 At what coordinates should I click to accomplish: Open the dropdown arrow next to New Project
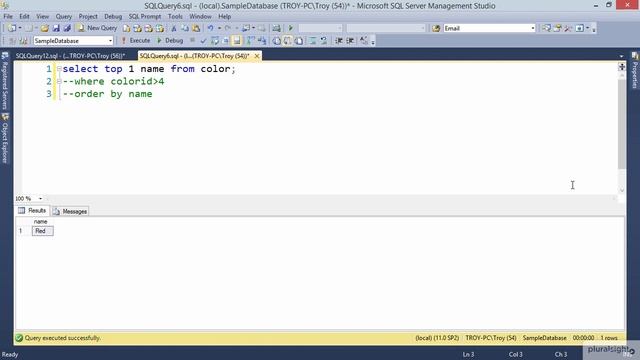point(20,28)
